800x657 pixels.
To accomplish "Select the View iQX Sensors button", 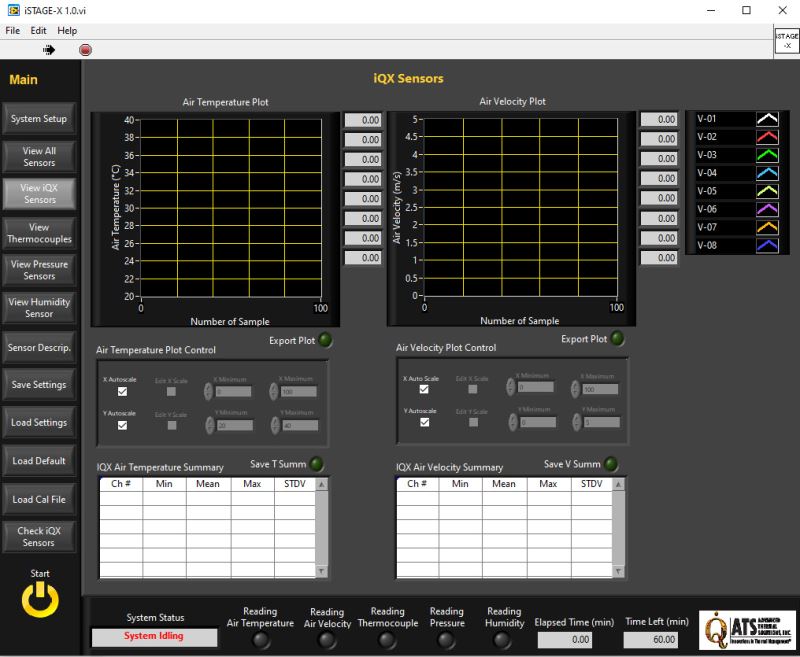I will [x=39, y=194].
